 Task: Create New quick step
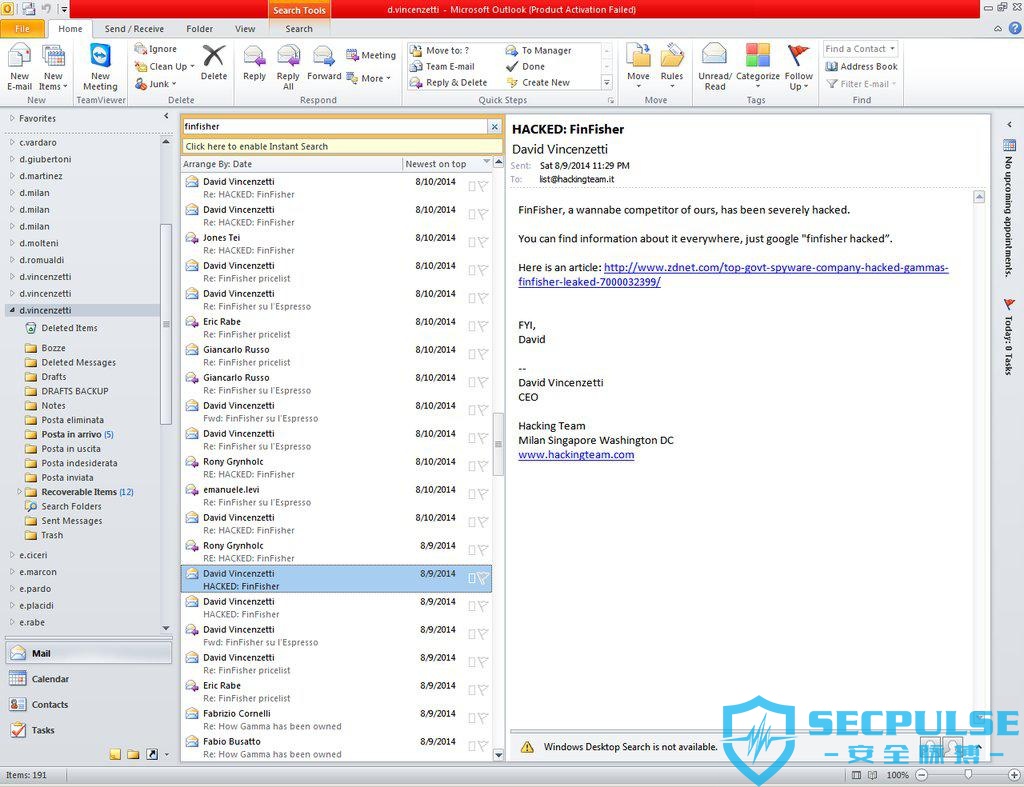pyautogui.click(x=538, y=82)
